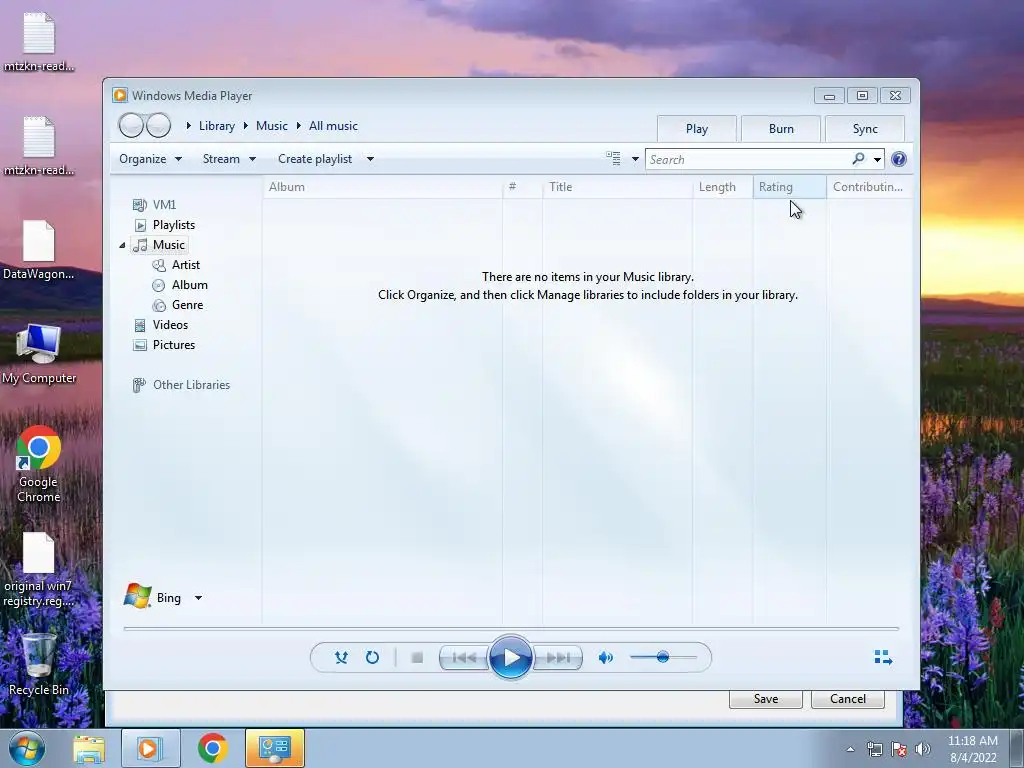Open the Help question mark icon
Image resolution: width=1024 pixels, height=768 pixels.
click(x=899, y=159)
